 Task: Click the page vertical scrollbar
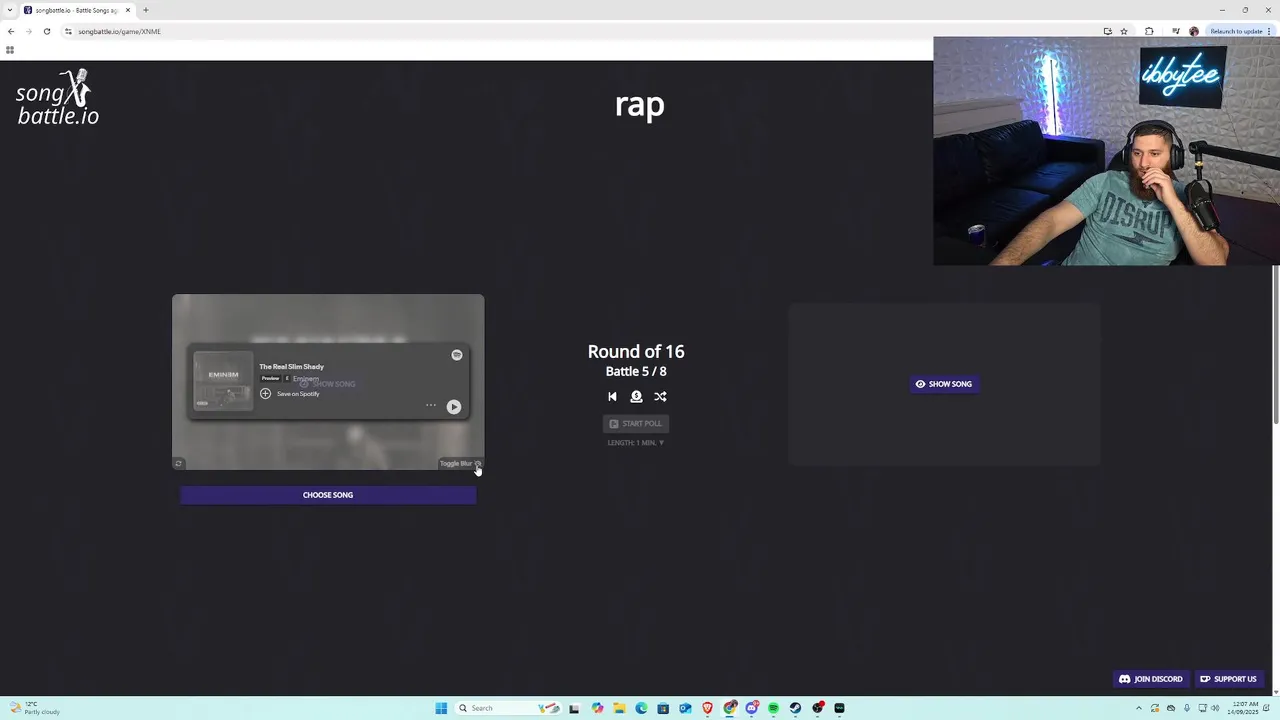[x=1276, y=345]
